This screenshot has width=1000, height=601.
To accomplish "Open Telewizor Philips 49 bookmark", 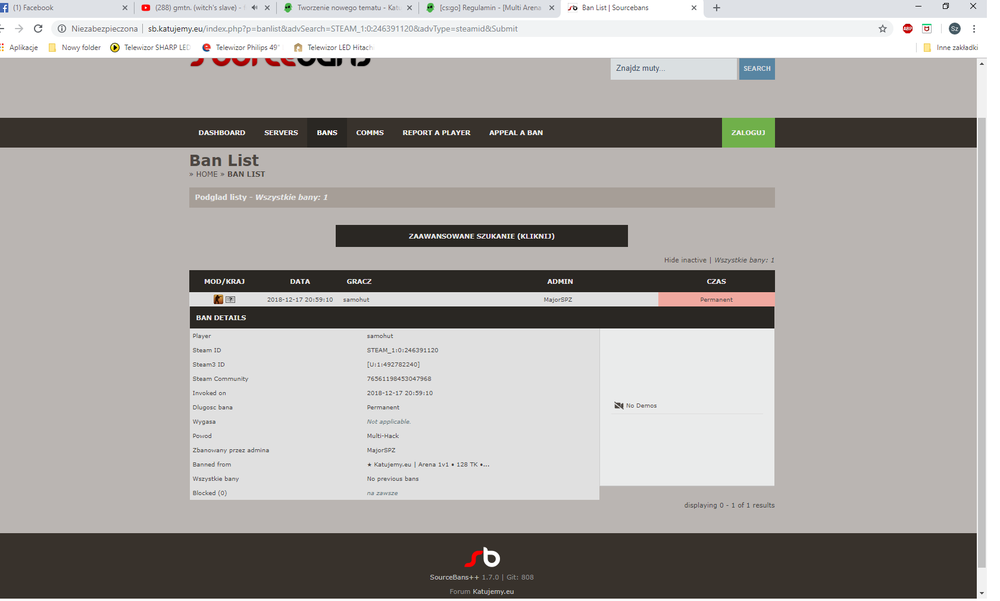I will [x=241, y=47].
